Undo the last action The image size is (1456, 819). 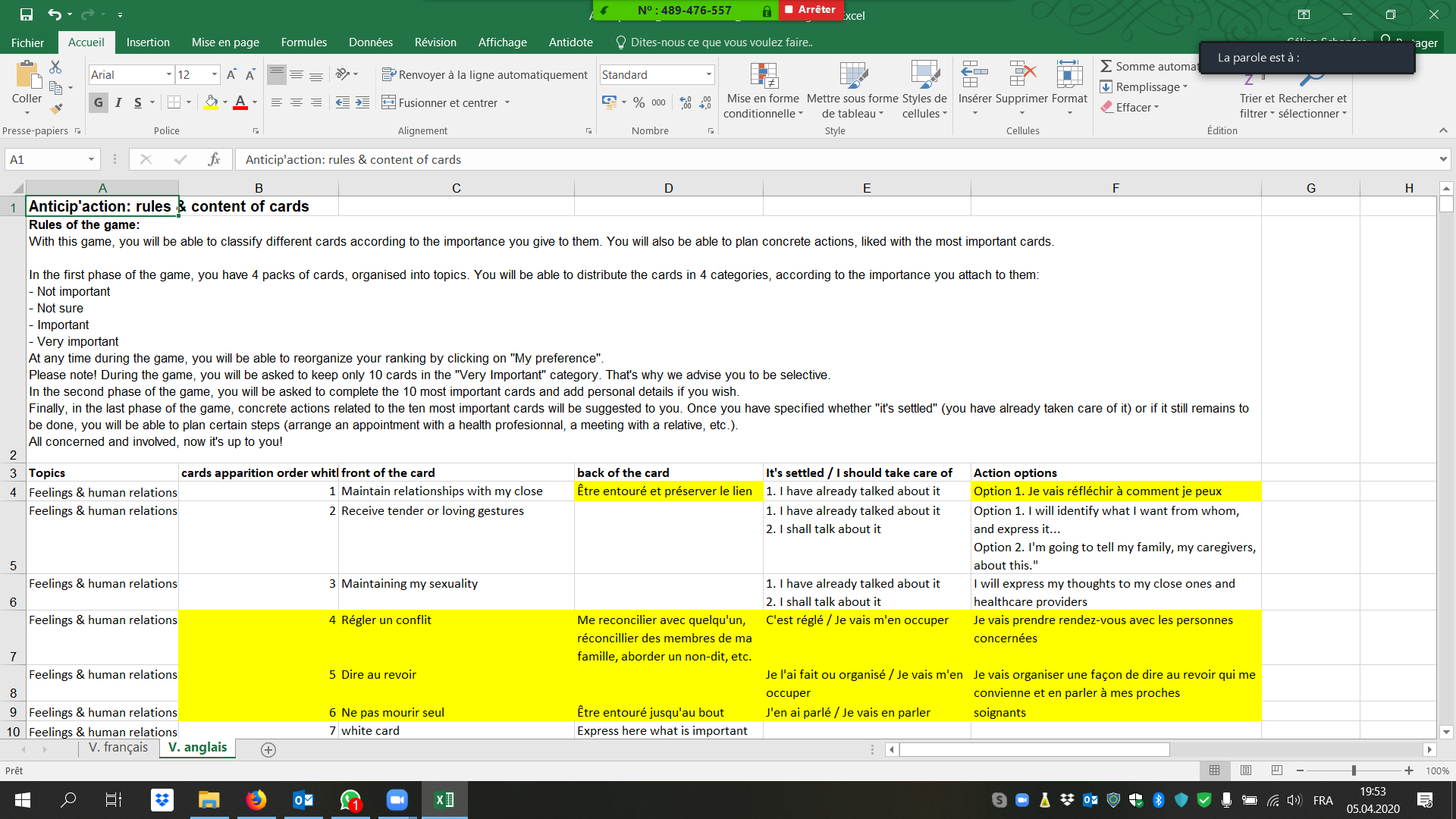[x=55, y=14]
